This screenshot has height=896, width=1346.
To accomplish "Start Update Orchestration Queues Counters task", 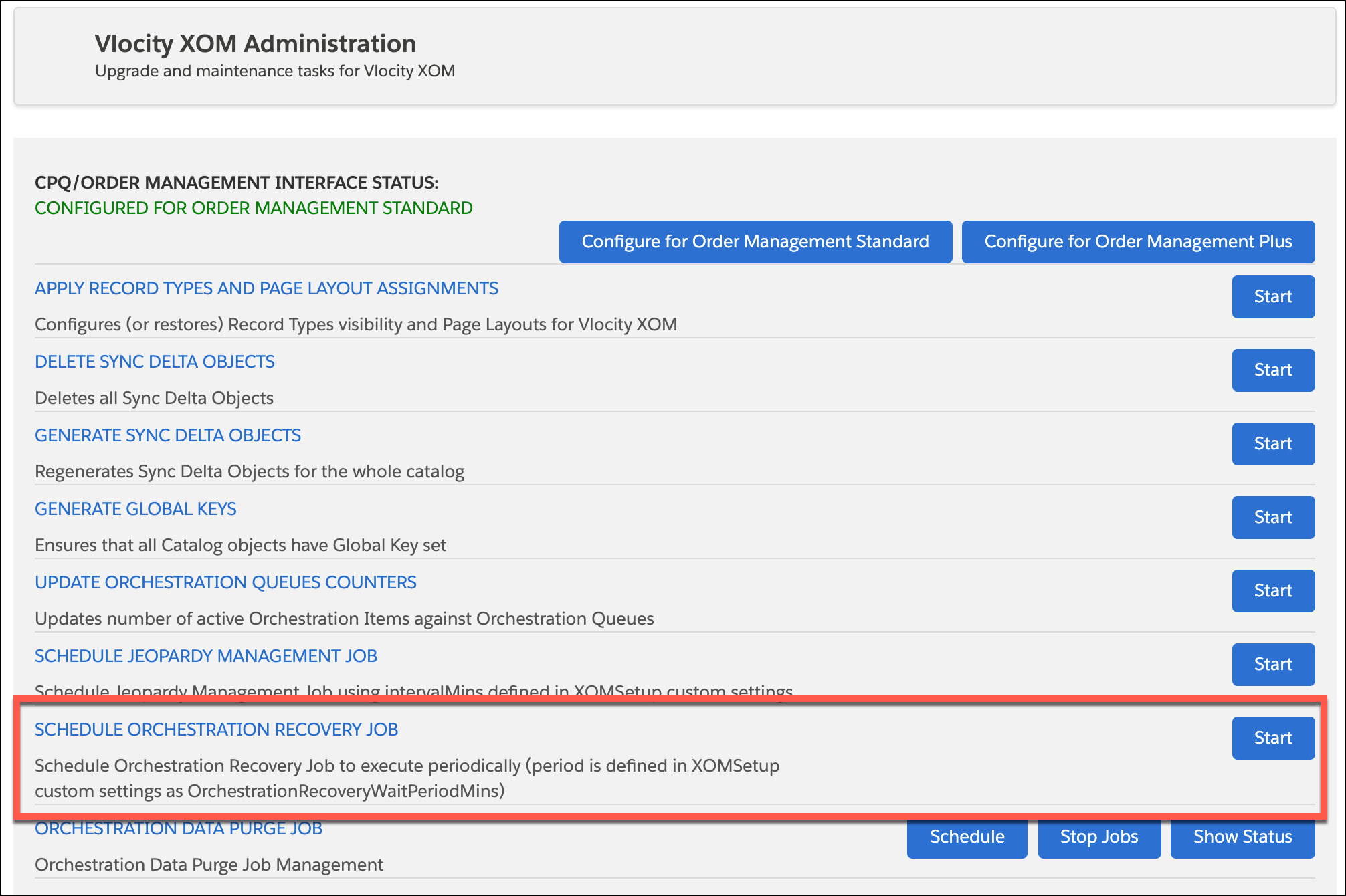I will [1273, 591].
